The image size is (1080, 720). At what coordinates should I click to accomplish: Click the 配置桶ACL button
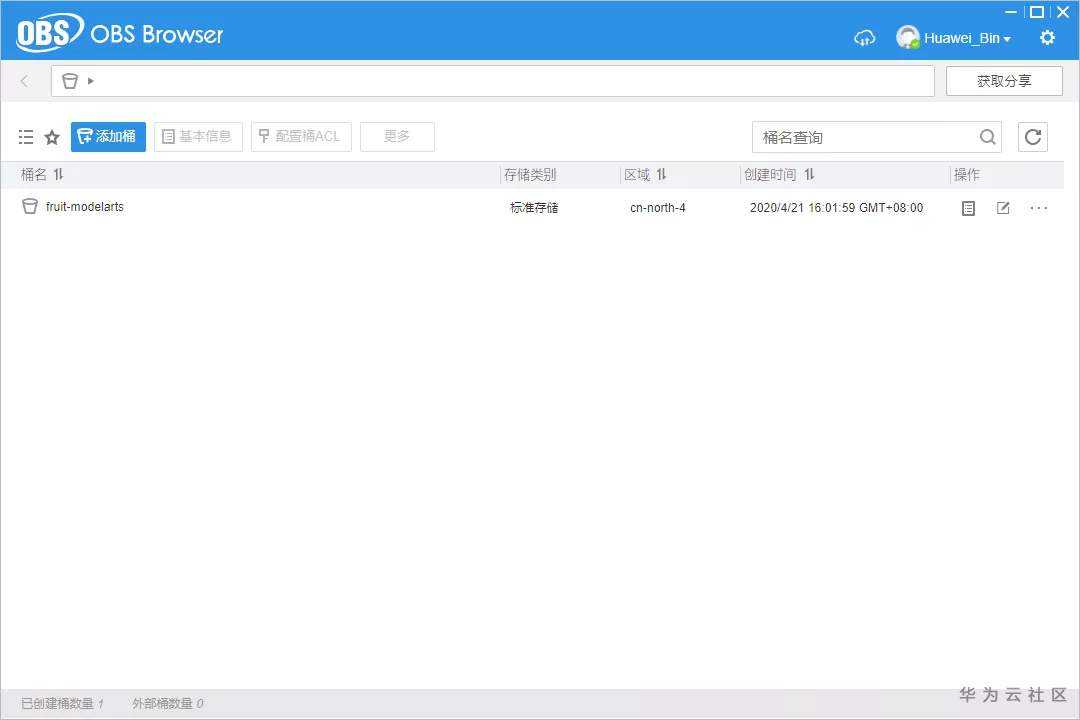301,136
